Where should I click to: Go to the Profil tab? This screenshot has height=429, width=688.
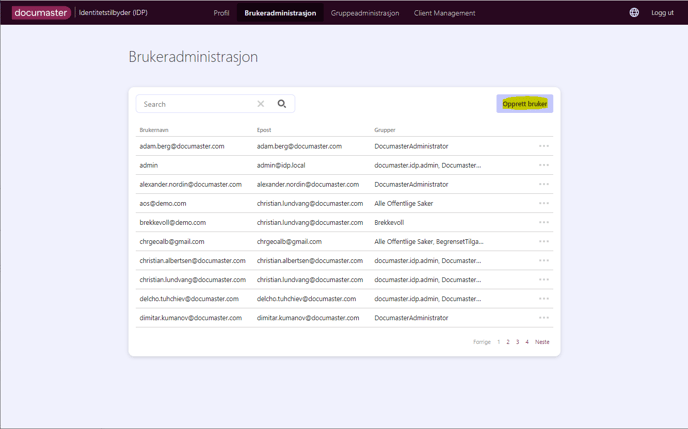point(221,13)
